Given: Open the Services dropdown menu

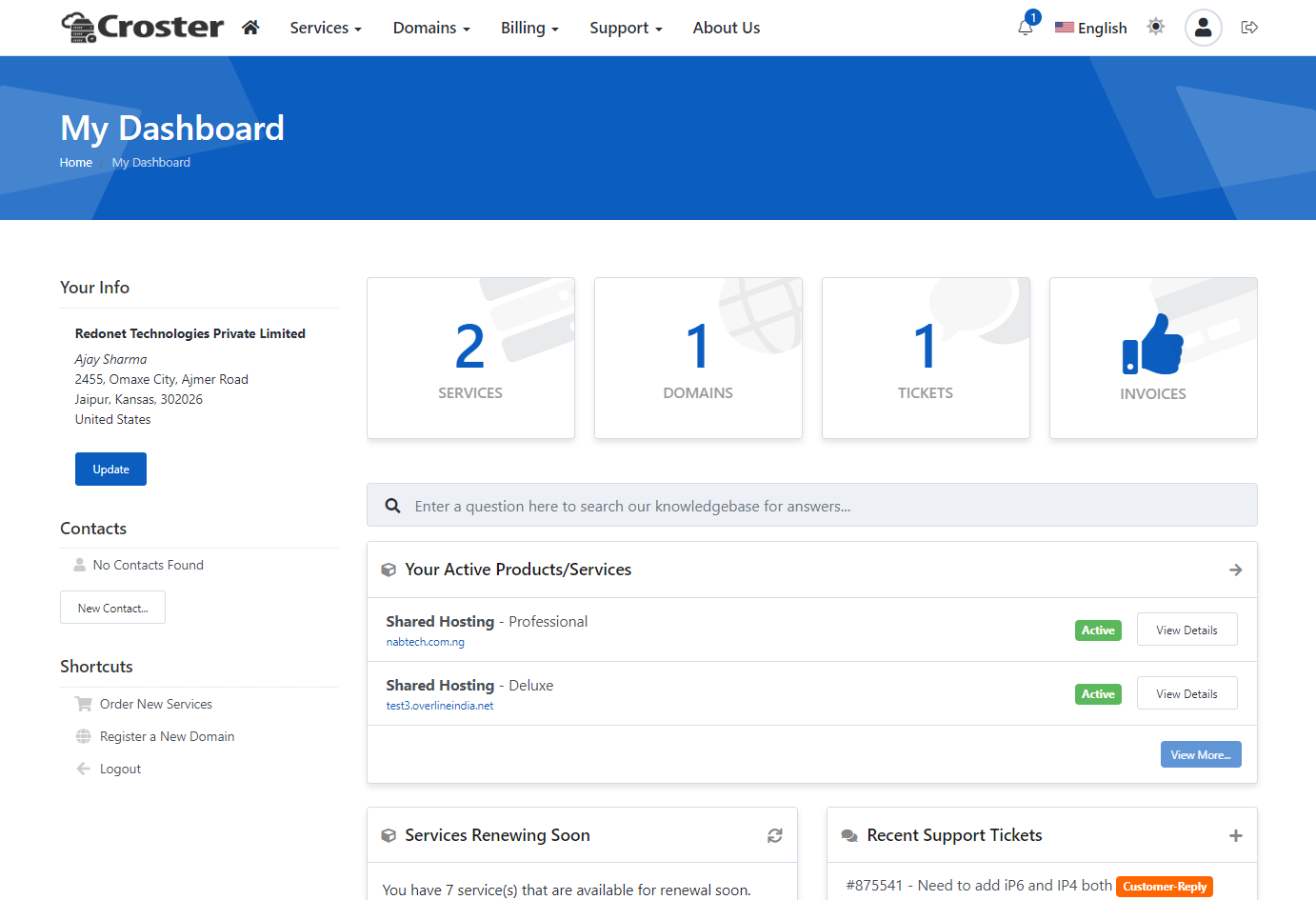Looking at the screenshot, I should [x=325, y=28].
